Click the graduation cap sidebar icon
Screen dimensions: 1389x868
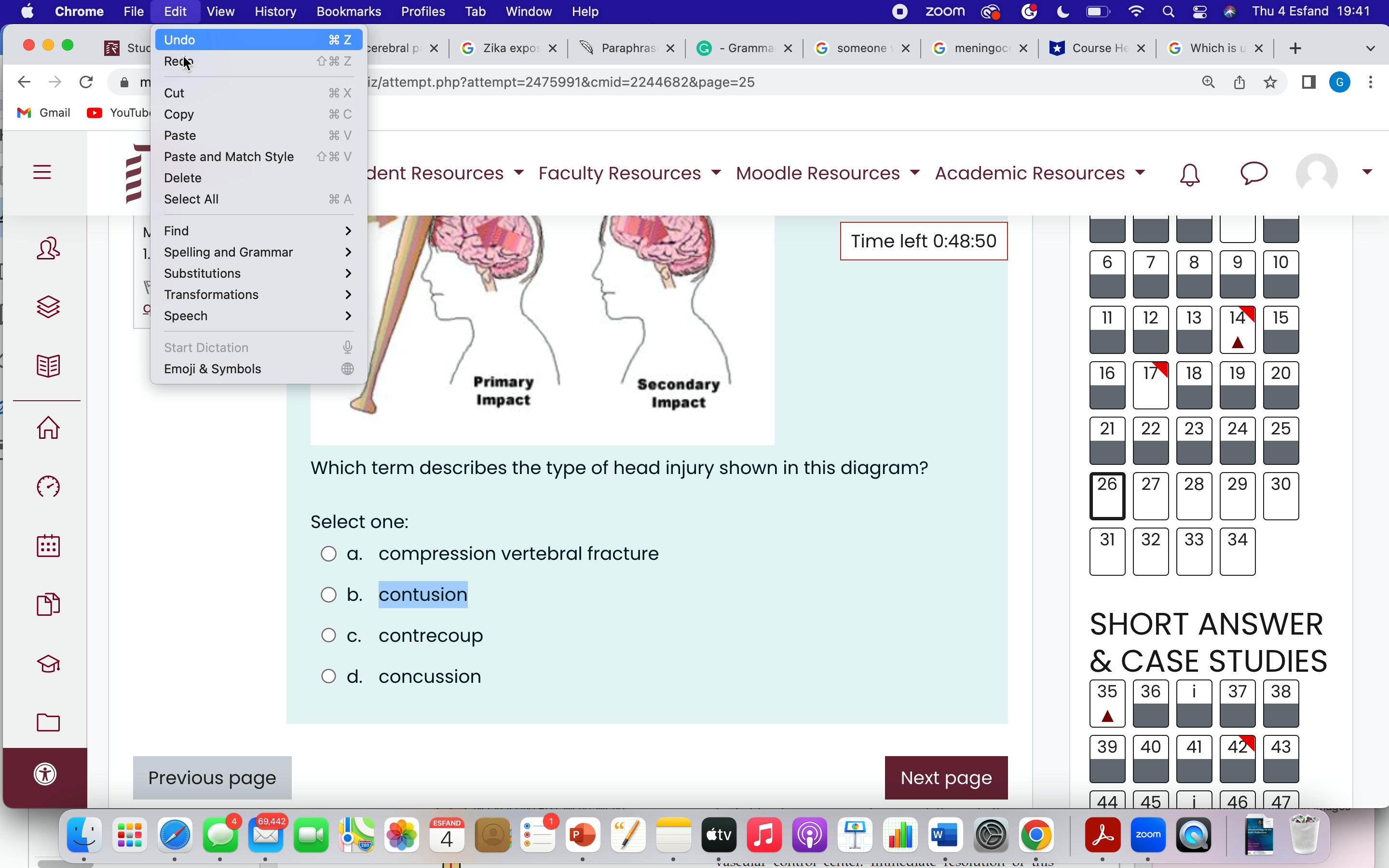[x=48, y=664]
